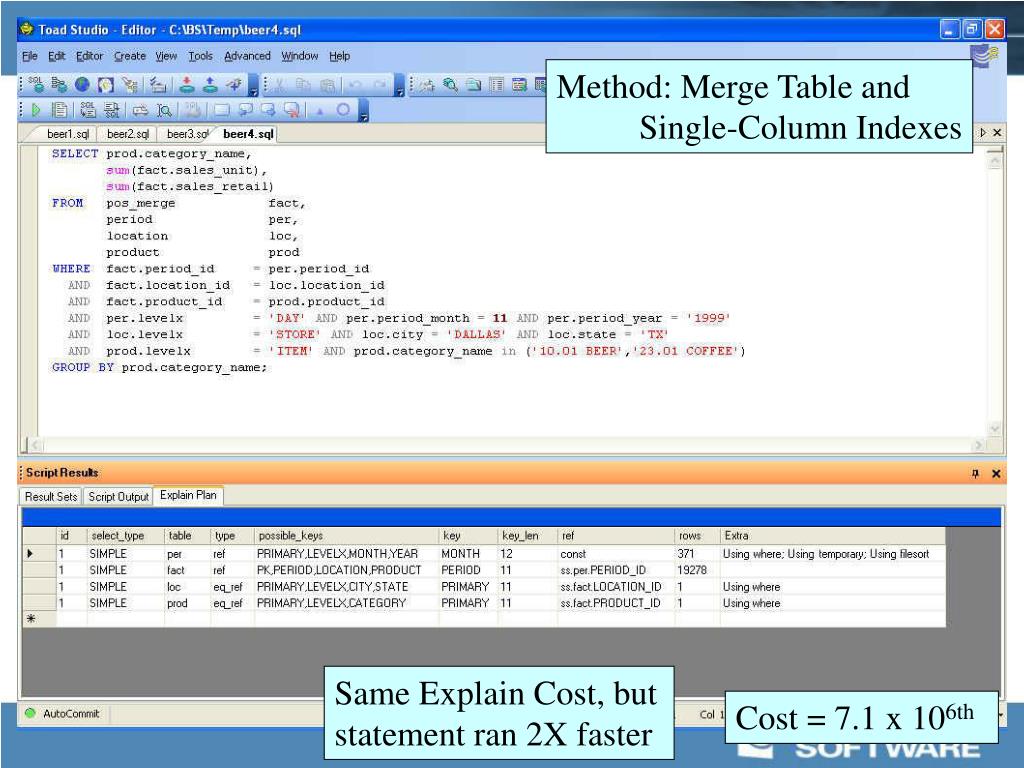Close the Script Results panel
Image resolution: width=1024 pixels, height=768 pixels.
pos(996,473)
